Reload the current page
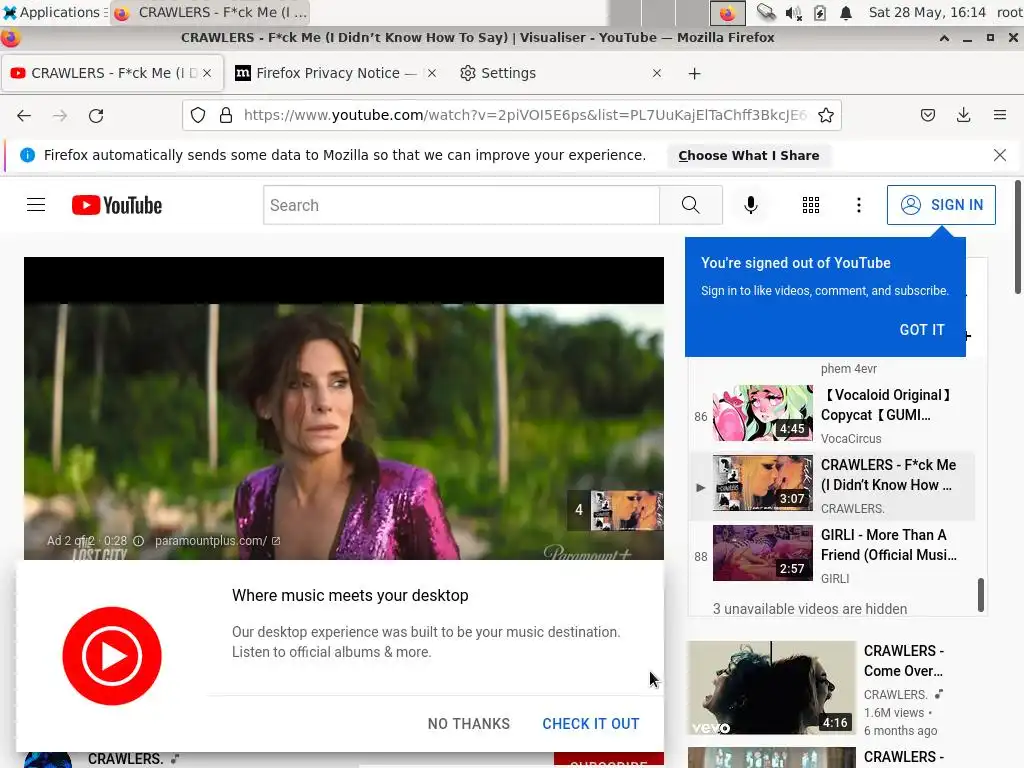Image resolution: width=1024 pixels, height=768 pixels. pos(96,116)
